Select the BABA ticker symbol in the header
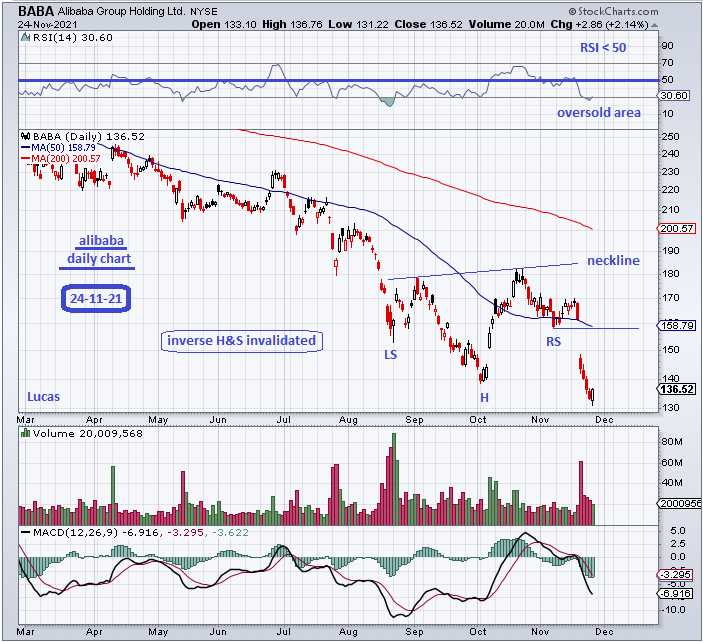This screenshot has height=642, width=703. [x=36, y=11]
